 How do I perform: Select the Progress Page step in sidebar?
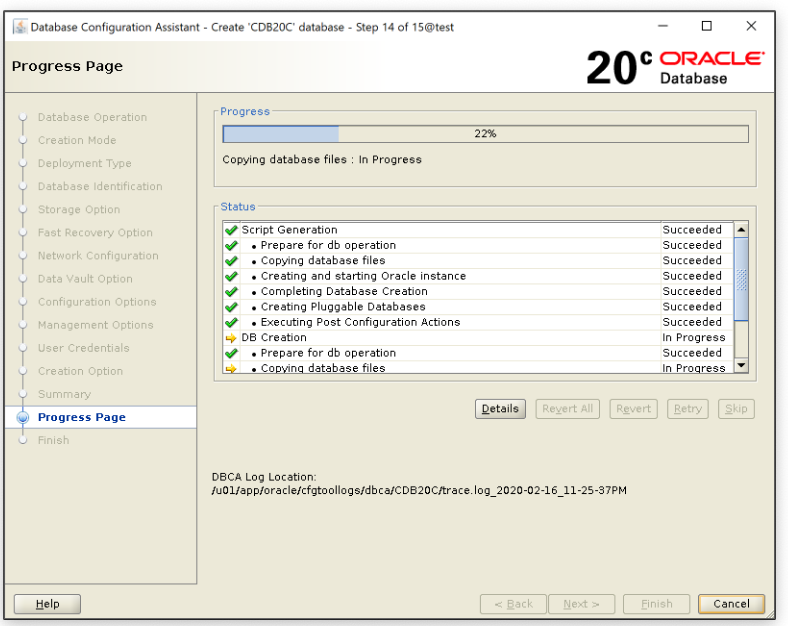[82, 418]
